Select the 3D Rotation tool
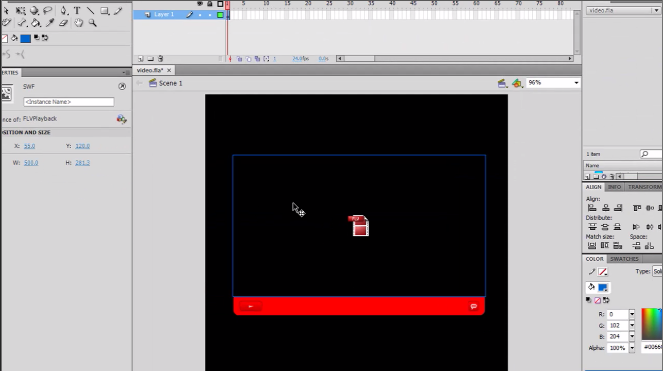 (x=34, y=11)
